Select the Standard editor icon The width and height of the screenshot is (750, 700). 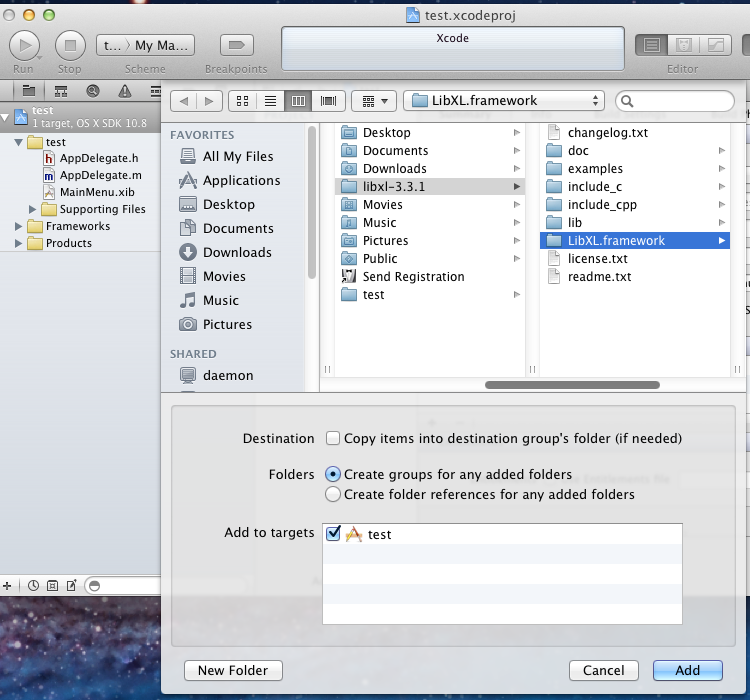click(x=651, y=45)
